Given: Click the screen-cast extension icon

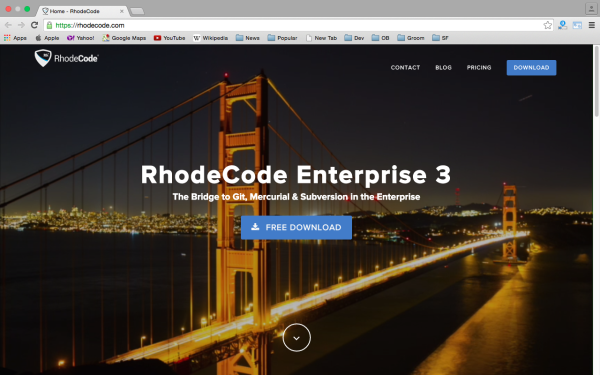Looking at the screenshot, I should 577,25.
